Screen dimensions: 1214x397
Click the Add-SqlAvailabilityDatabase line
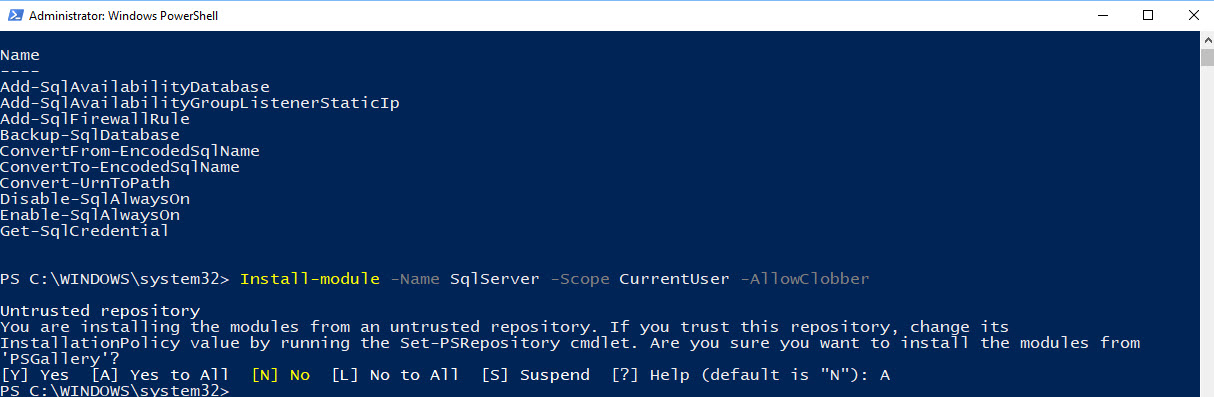pyautogui.click(x=135, y=87)
